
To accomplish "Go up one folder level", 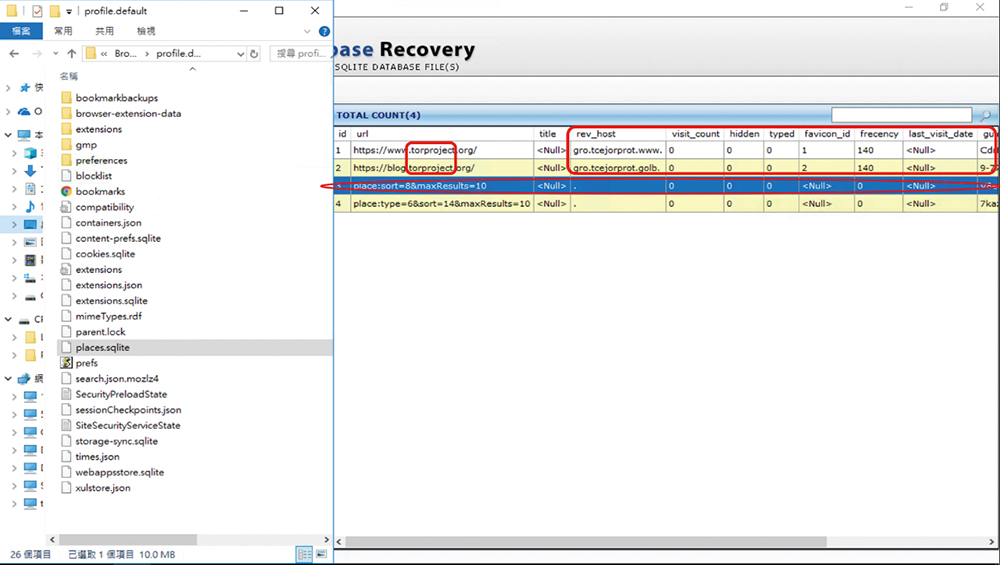I will click(x=71, y=54).
